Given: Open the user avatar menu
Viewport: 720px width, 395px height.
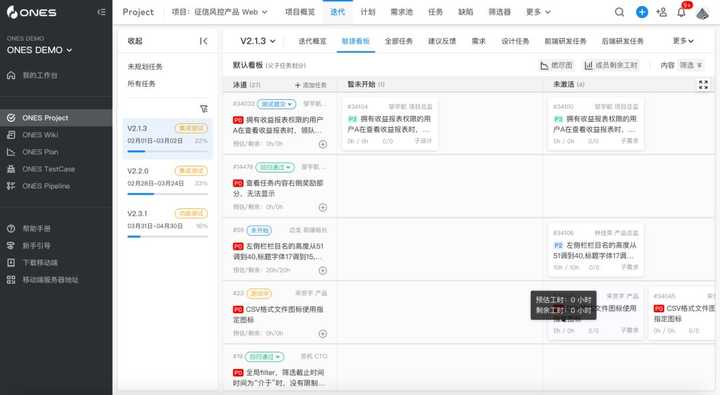Looking at the screenshot, I should click(703, 13).
